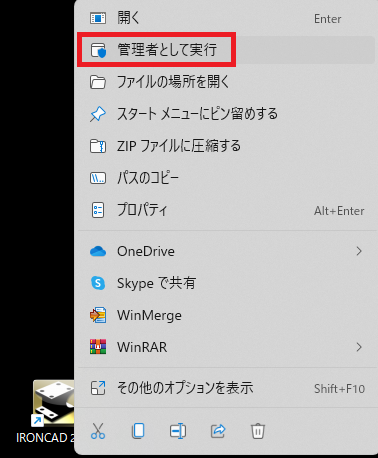Image resolution: width=378 pixels, height=458 pixels.
Task: Click the pin icon beside スタート メニュー
Action: [x=98, y=114]
